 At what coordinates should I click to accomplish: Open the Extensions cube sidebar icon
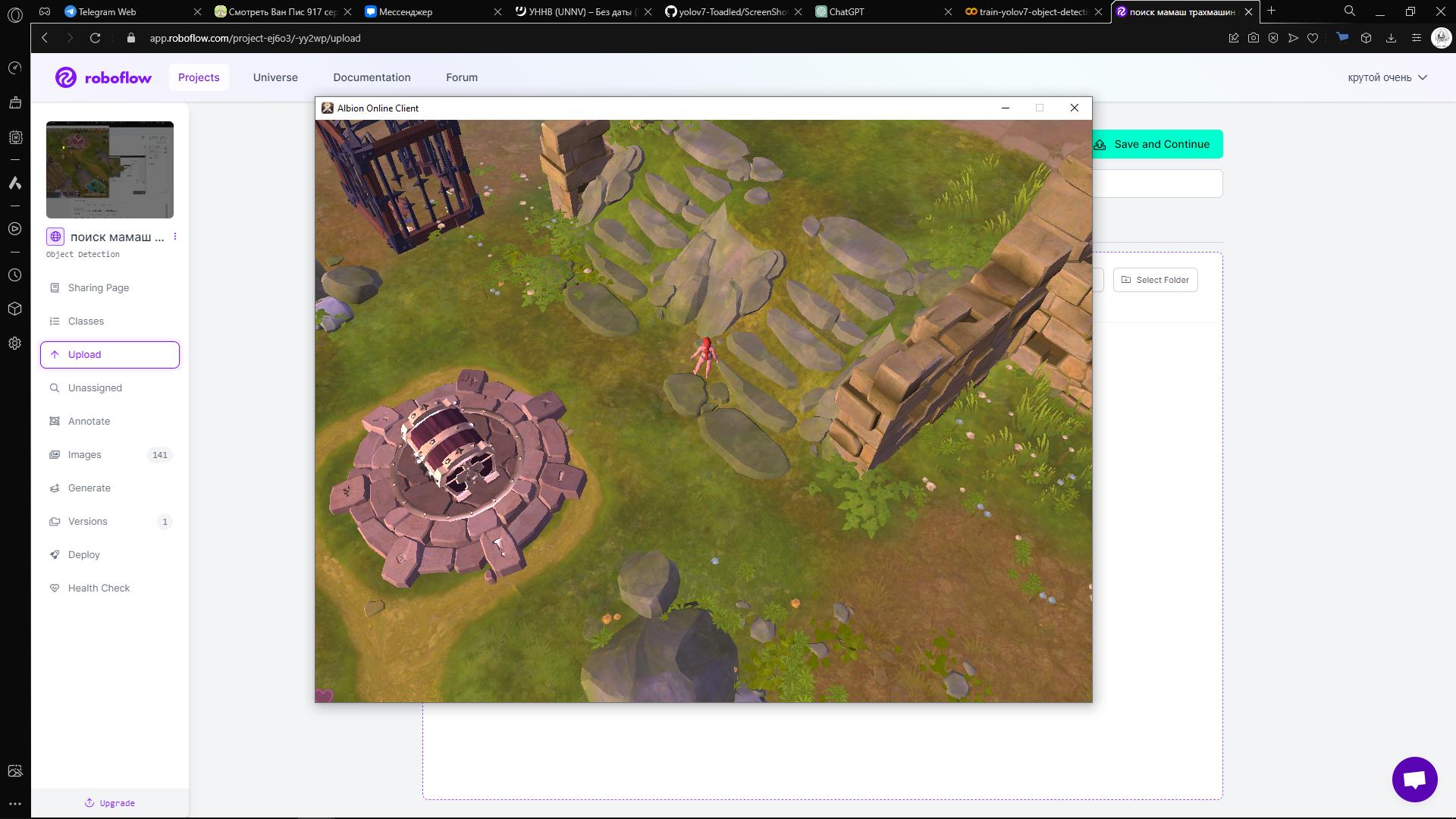tap(15, 309)
